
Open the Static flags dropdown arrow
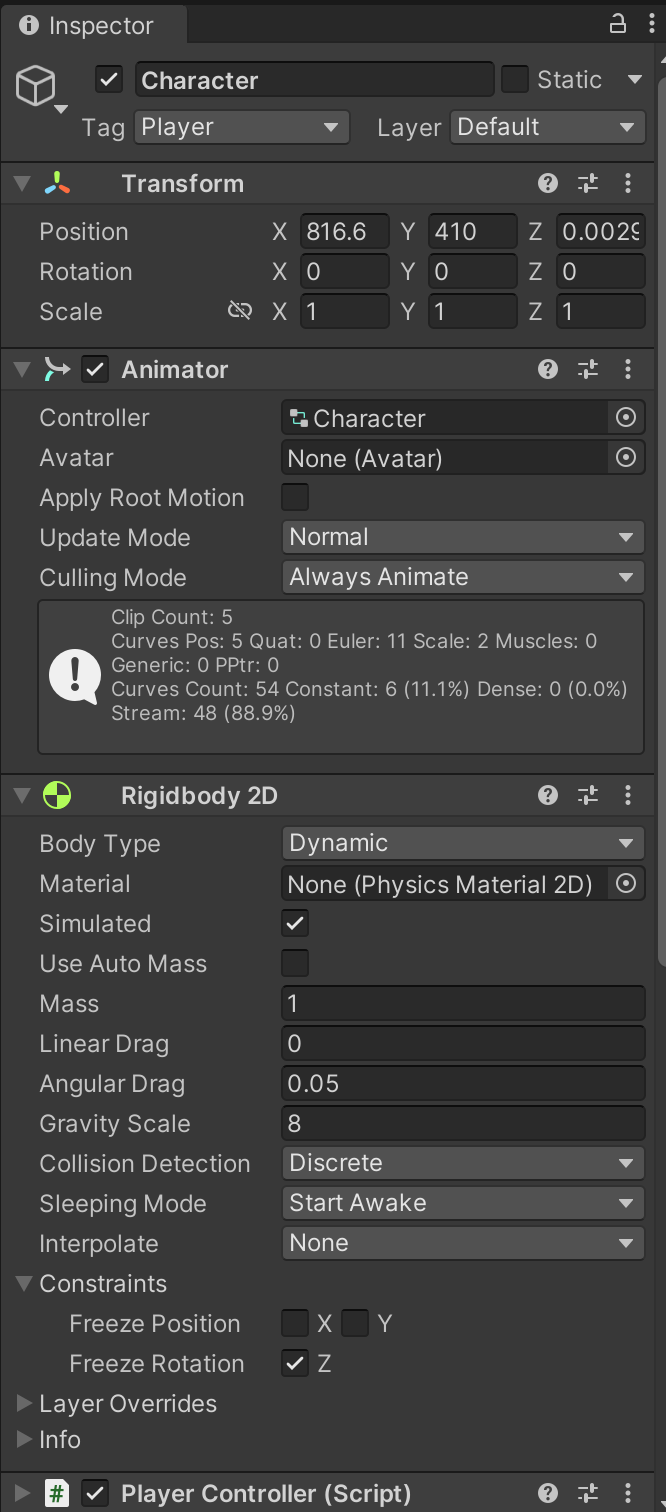point(634,80)
